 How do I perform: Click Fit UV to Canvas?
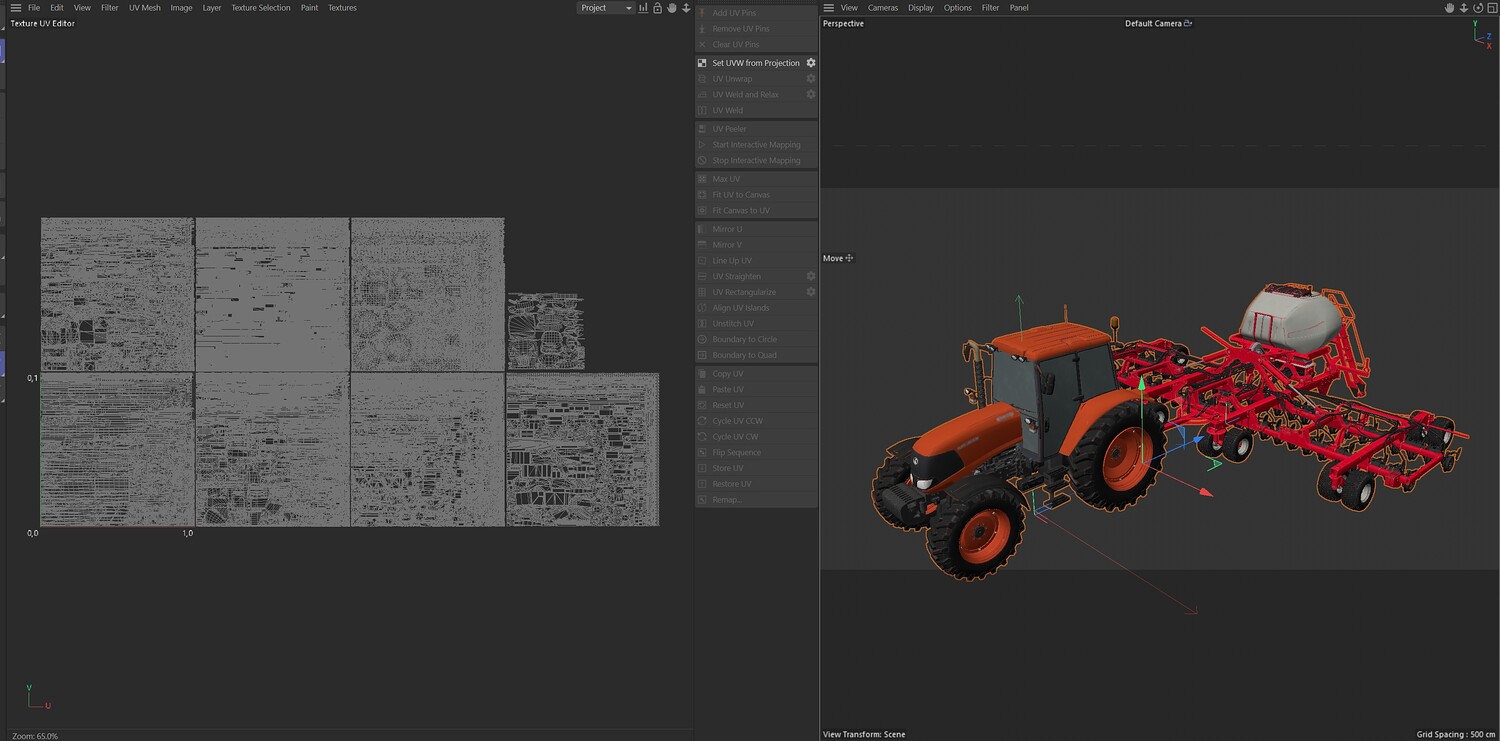coord(756,195)
